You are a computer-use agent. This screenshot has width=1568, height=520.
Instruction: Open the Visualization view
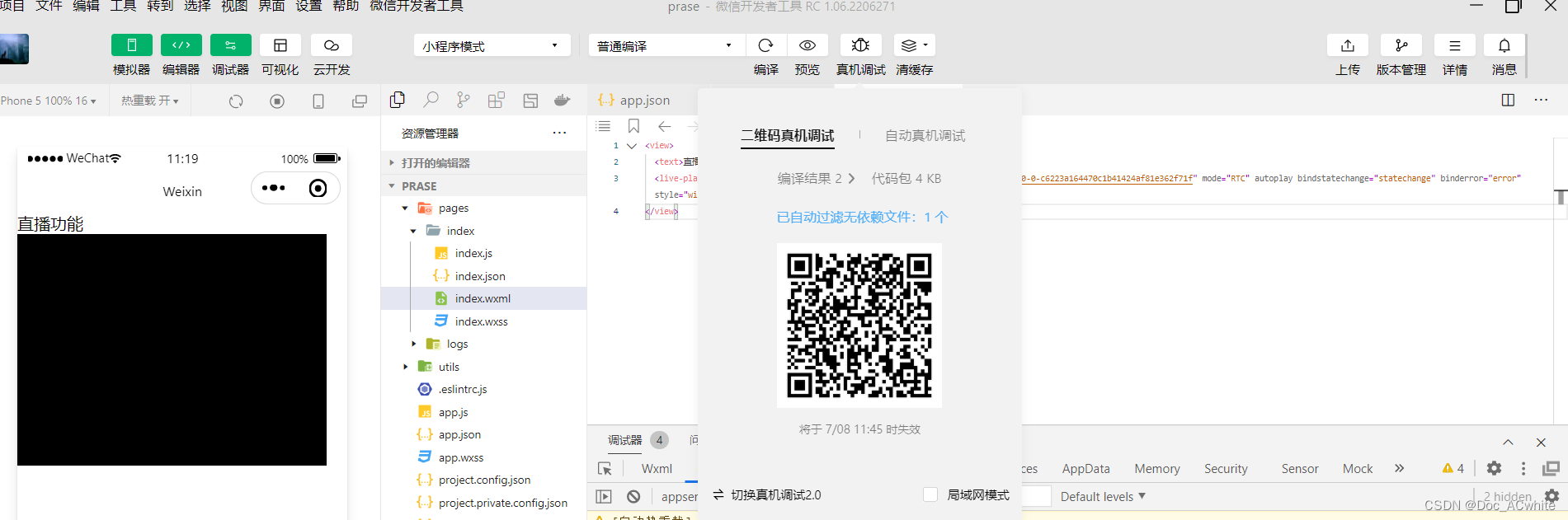280,45
